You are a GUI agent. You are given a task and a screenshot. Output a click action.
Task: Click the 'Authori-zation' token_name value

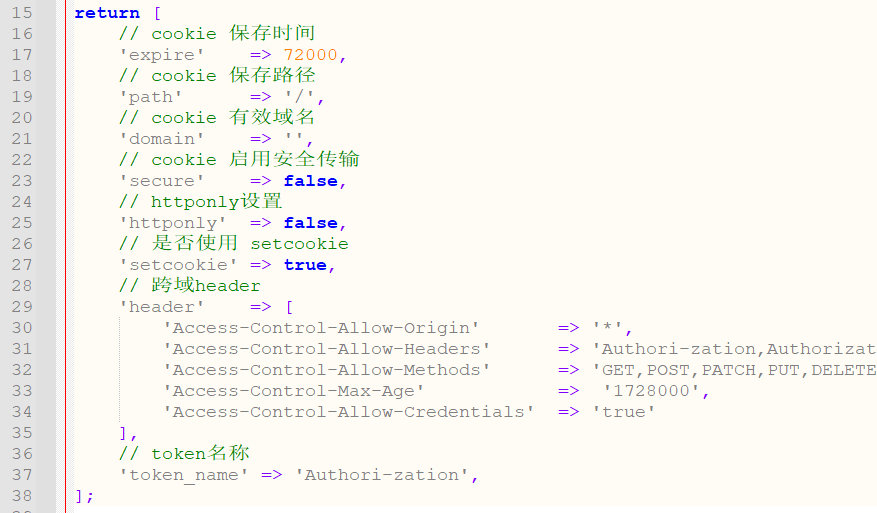click(x=381, y=474)
